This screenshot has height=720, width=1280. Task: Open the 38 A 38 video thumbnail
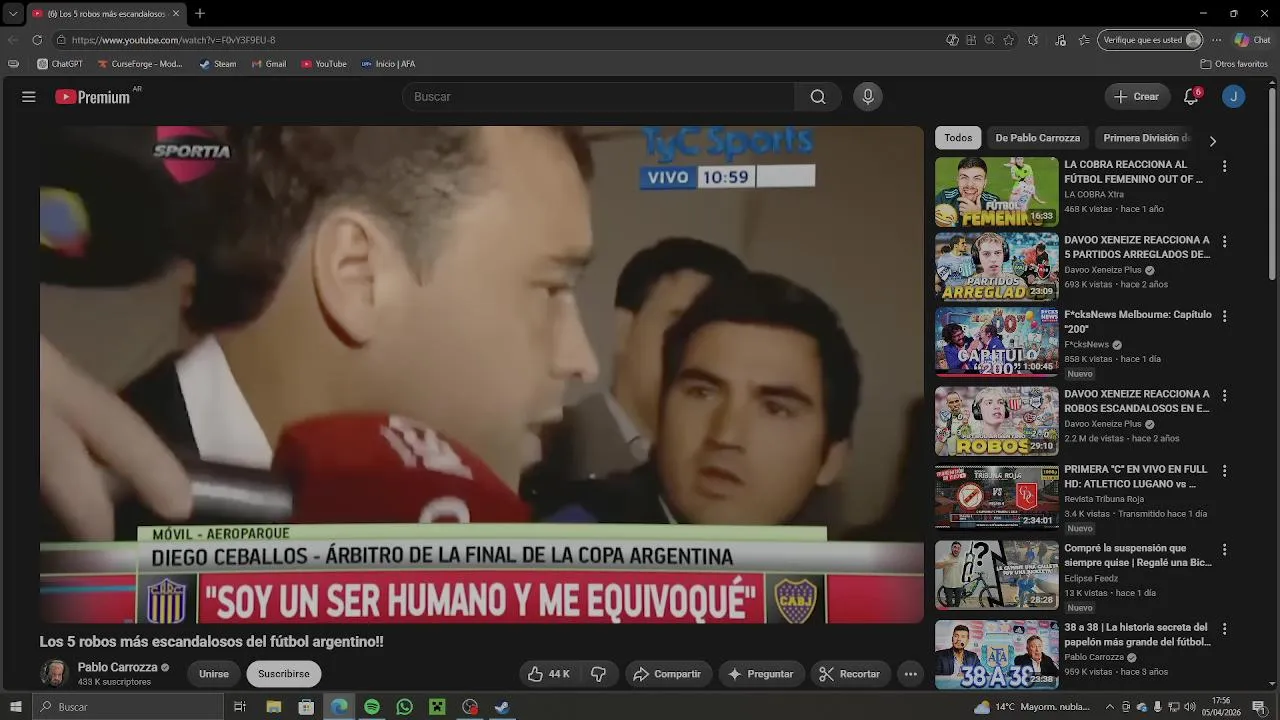tap(996, 654)
